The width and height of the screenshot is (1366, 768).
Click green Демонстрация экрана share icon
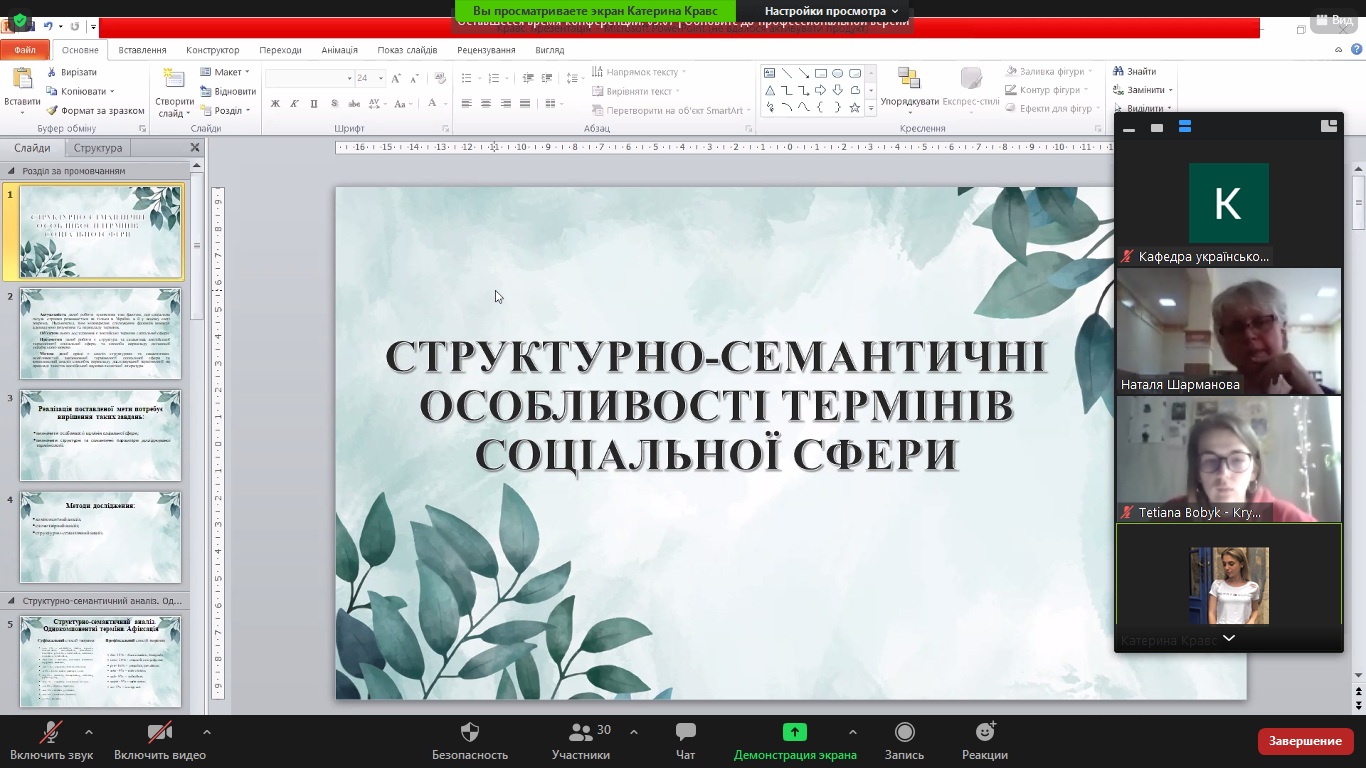795,732
